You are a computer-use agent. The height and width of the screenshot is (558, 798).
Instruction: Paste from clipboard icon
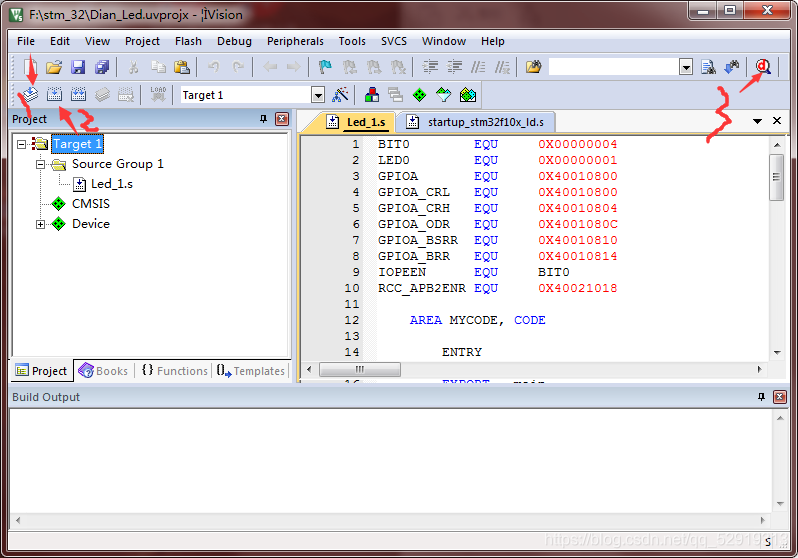(x=182, y=67)
